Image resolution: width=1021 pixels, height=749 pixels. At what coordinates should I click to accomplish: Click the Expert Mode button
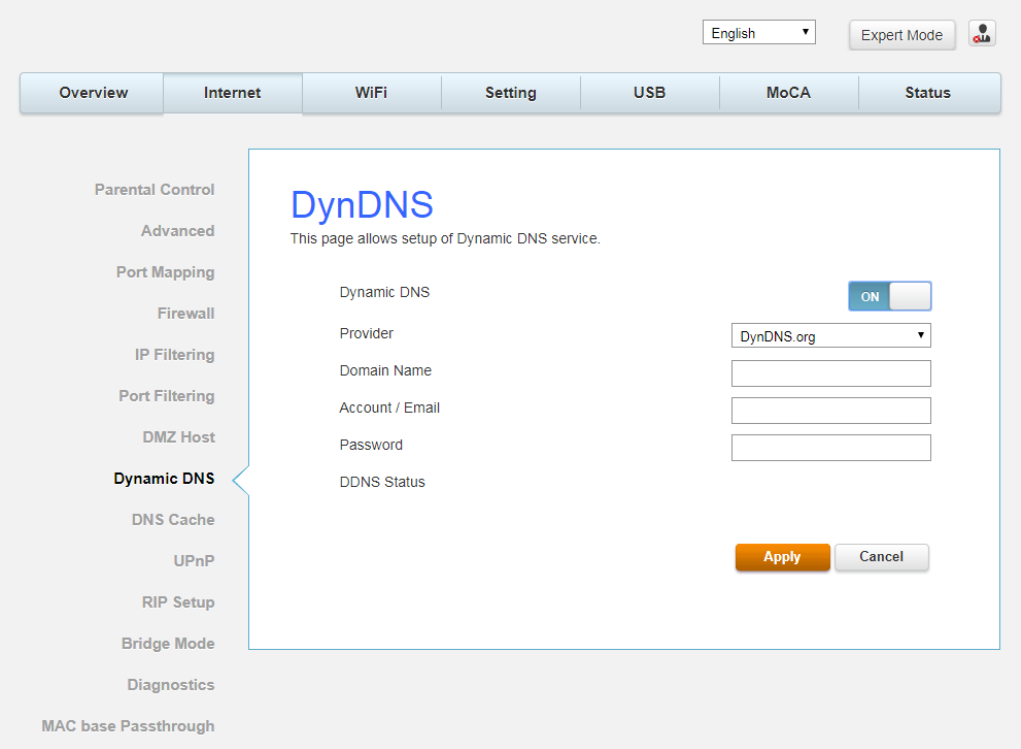(x=902, y=35)
